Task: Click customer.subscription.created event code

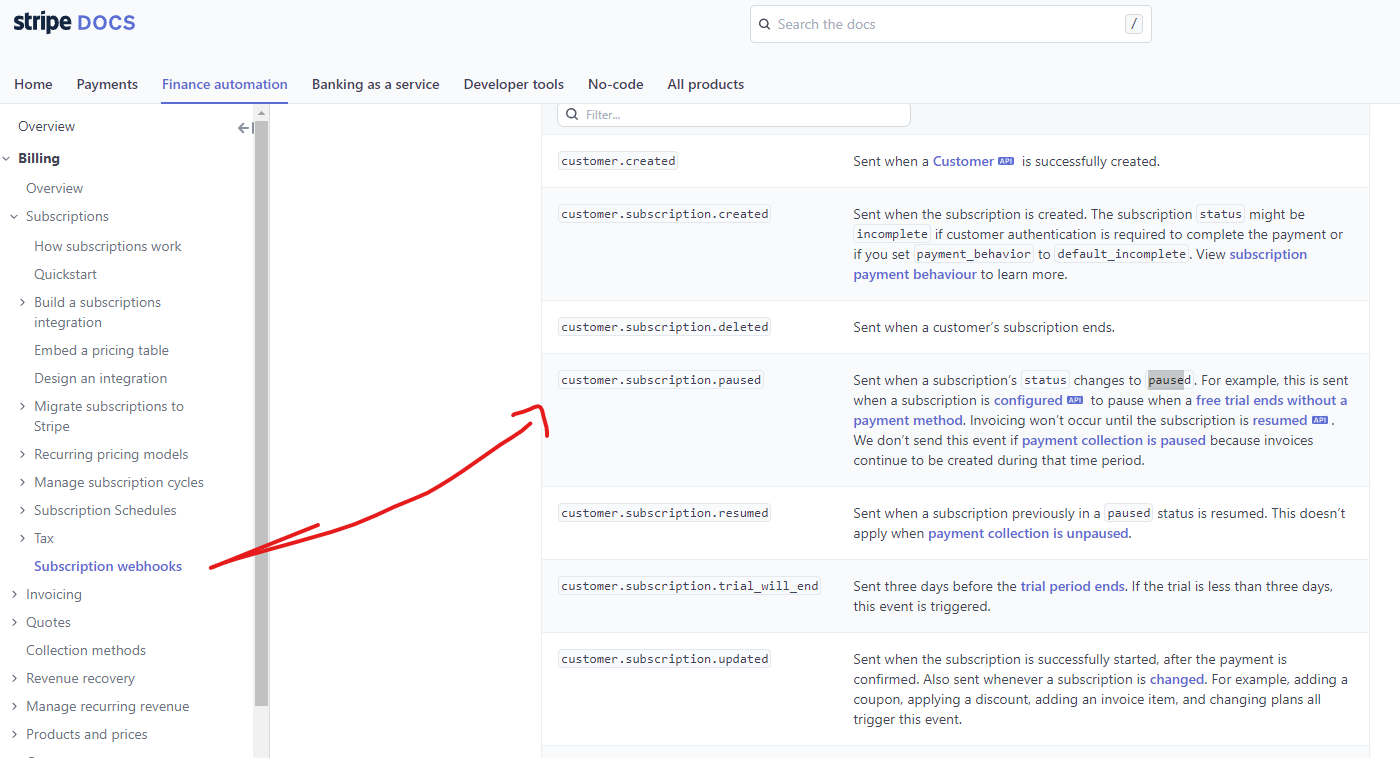Action: (x=665, y=214)
